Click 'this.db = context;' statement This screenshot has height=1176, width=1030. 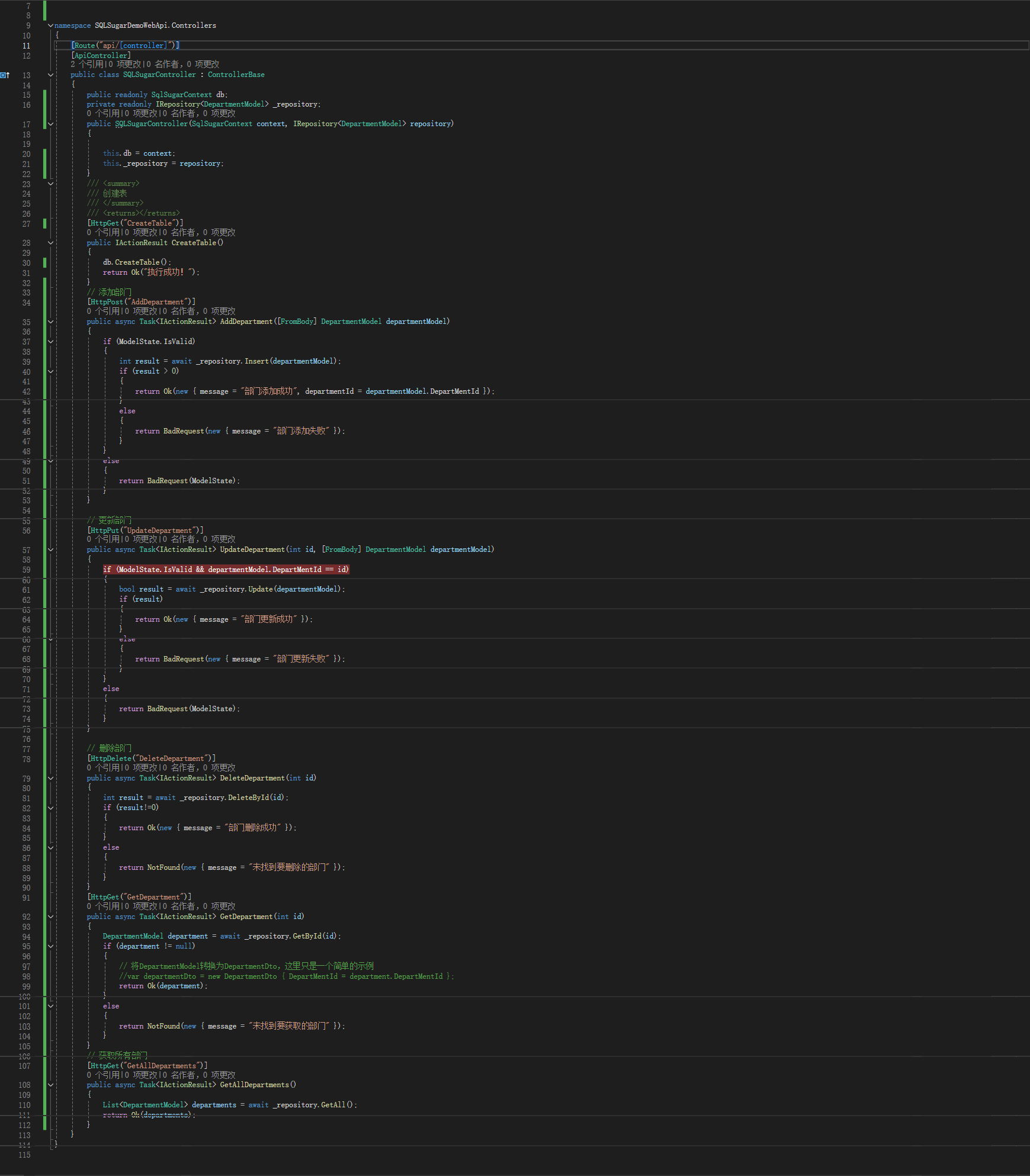point(139,153)
